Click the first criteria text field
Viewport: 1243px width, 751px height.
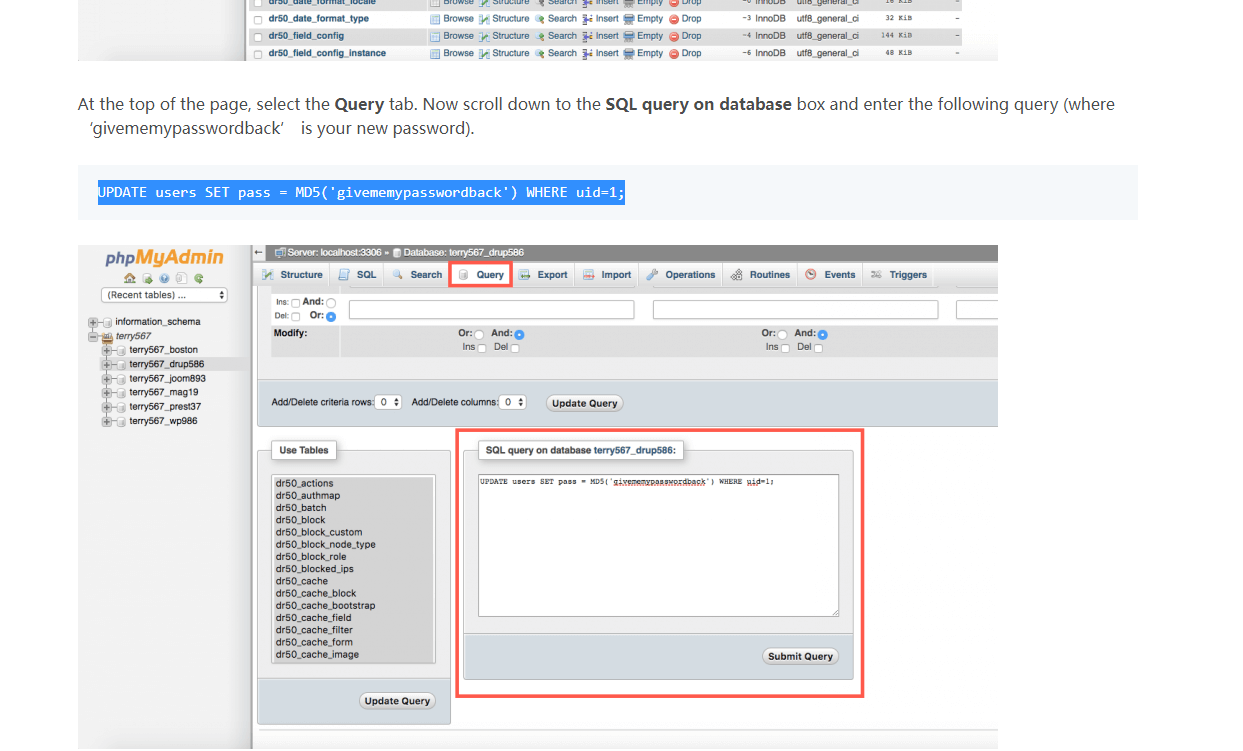pos(491,310)
